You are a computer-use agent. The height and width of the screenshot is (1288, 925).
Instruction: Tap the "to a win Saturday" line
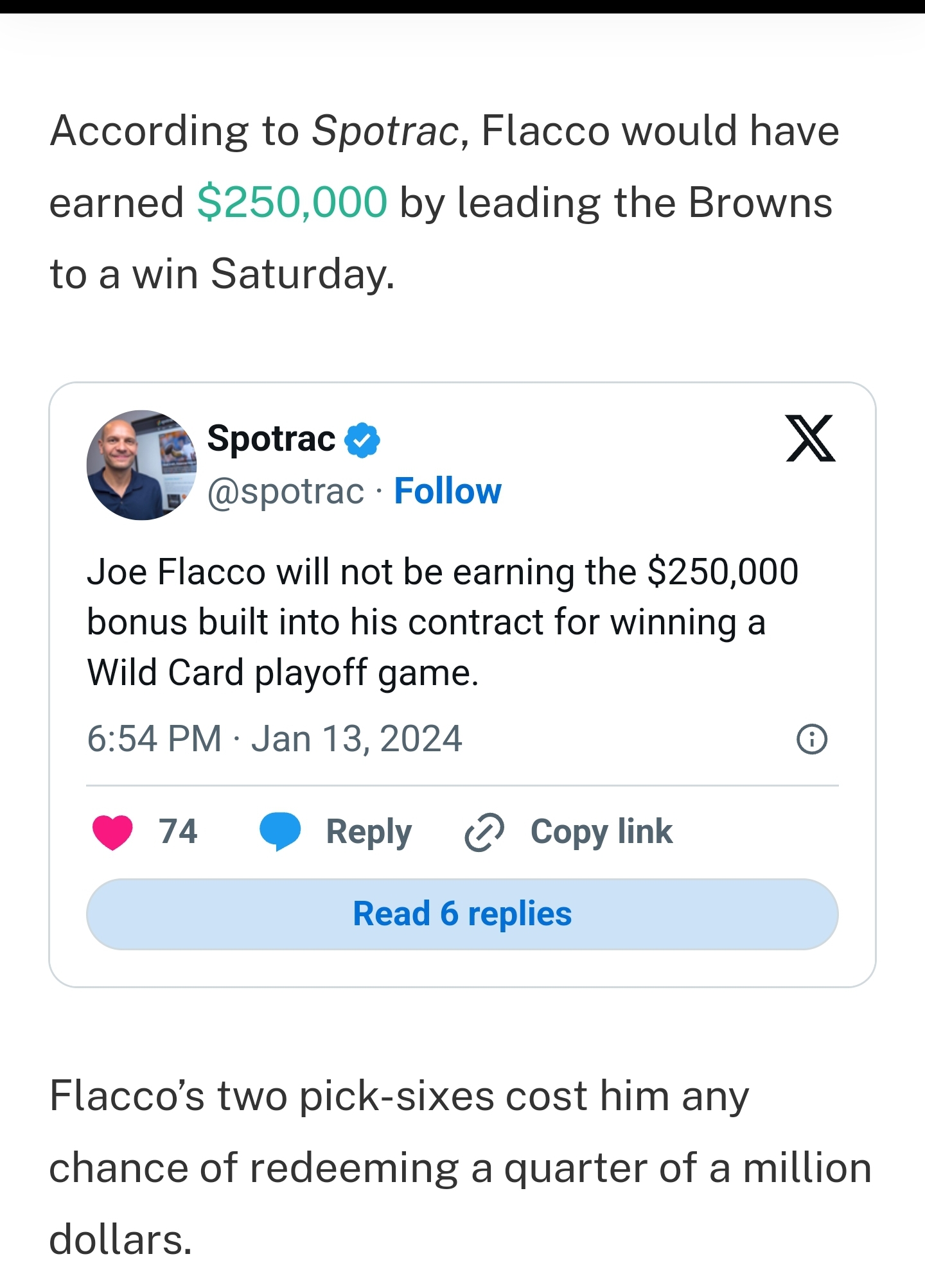[x=222, y=274]
